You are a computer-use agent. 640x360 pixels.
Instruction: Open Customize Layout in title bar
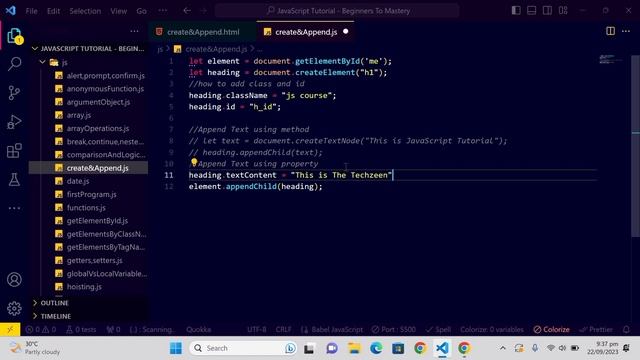(x=563, y=11)
